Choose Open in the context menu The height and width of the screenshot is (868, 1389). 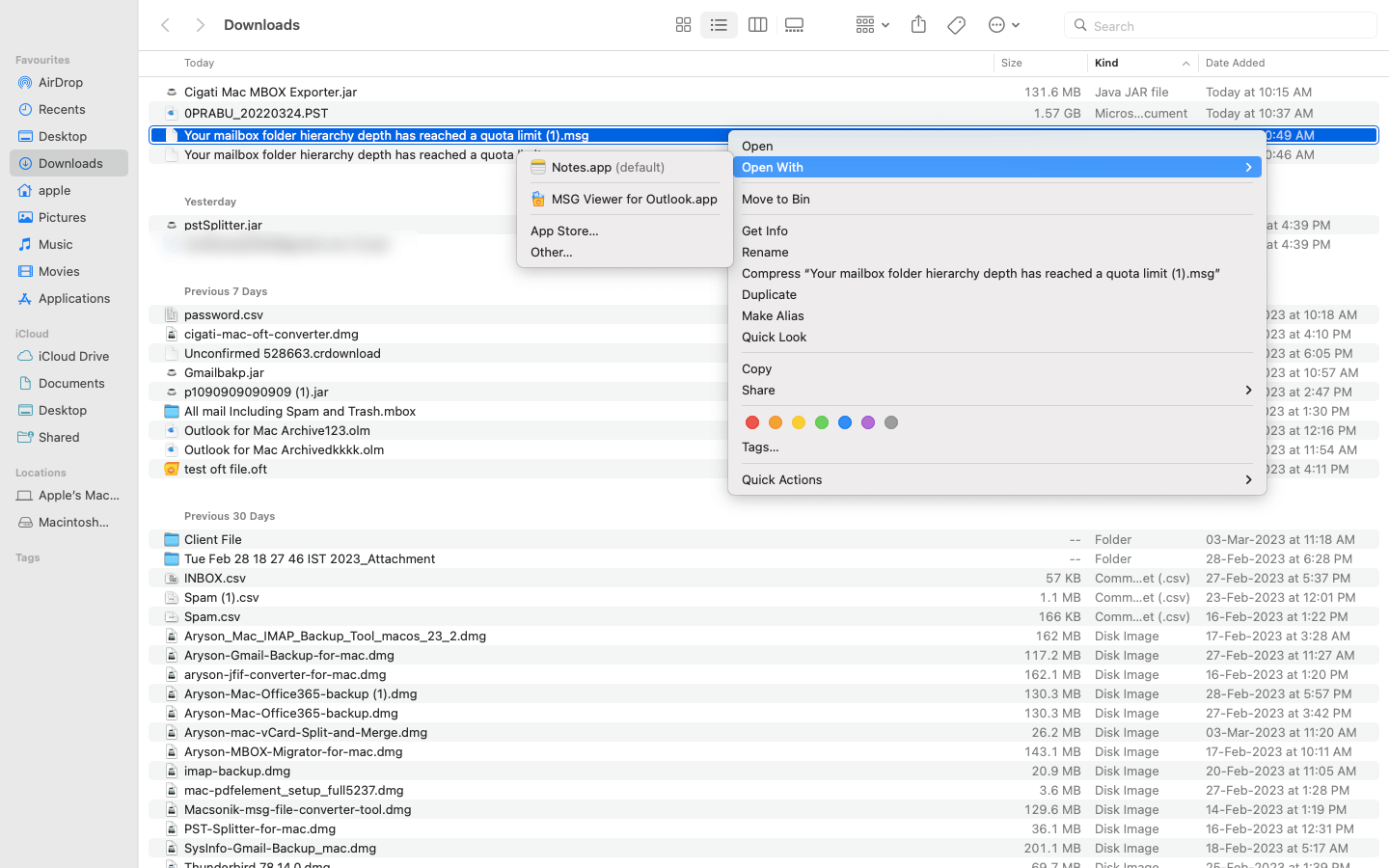pos(996,146)
